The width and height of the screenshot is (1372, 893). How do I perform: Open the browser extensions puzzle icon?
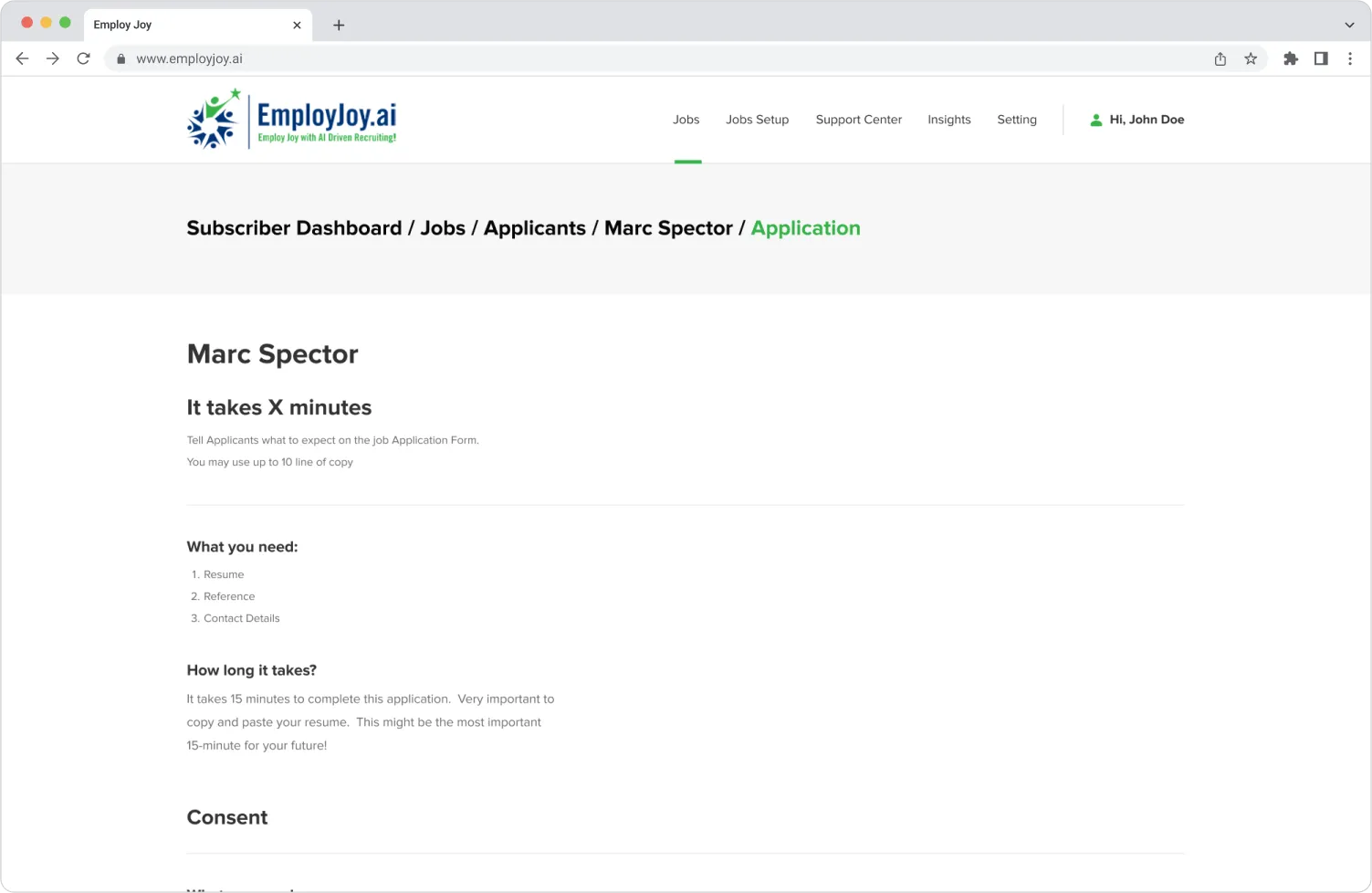[1290, 58]
